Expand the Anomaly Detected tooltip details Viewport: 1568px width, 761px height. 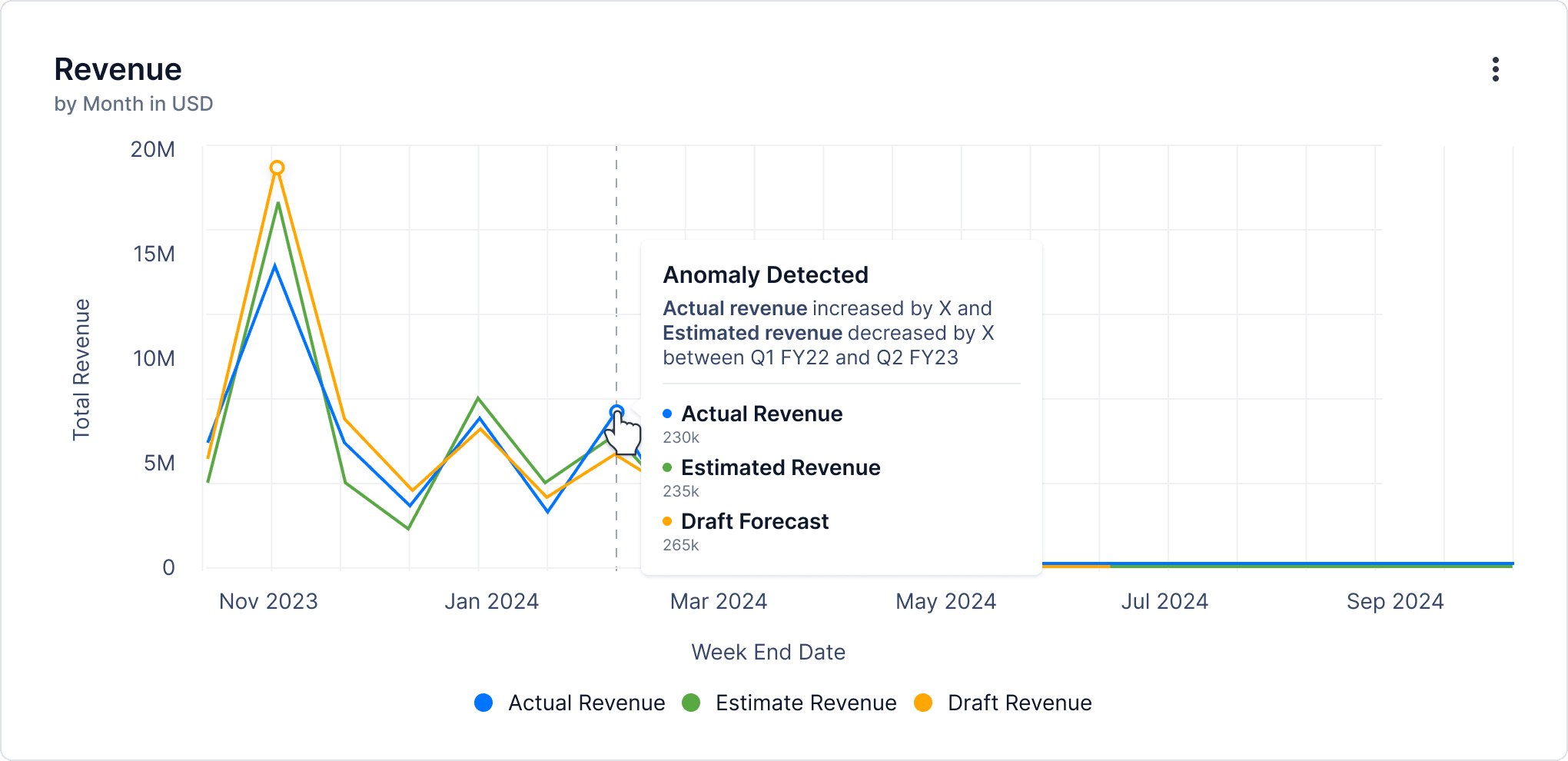pyautogui.click(x=766, y=274)
